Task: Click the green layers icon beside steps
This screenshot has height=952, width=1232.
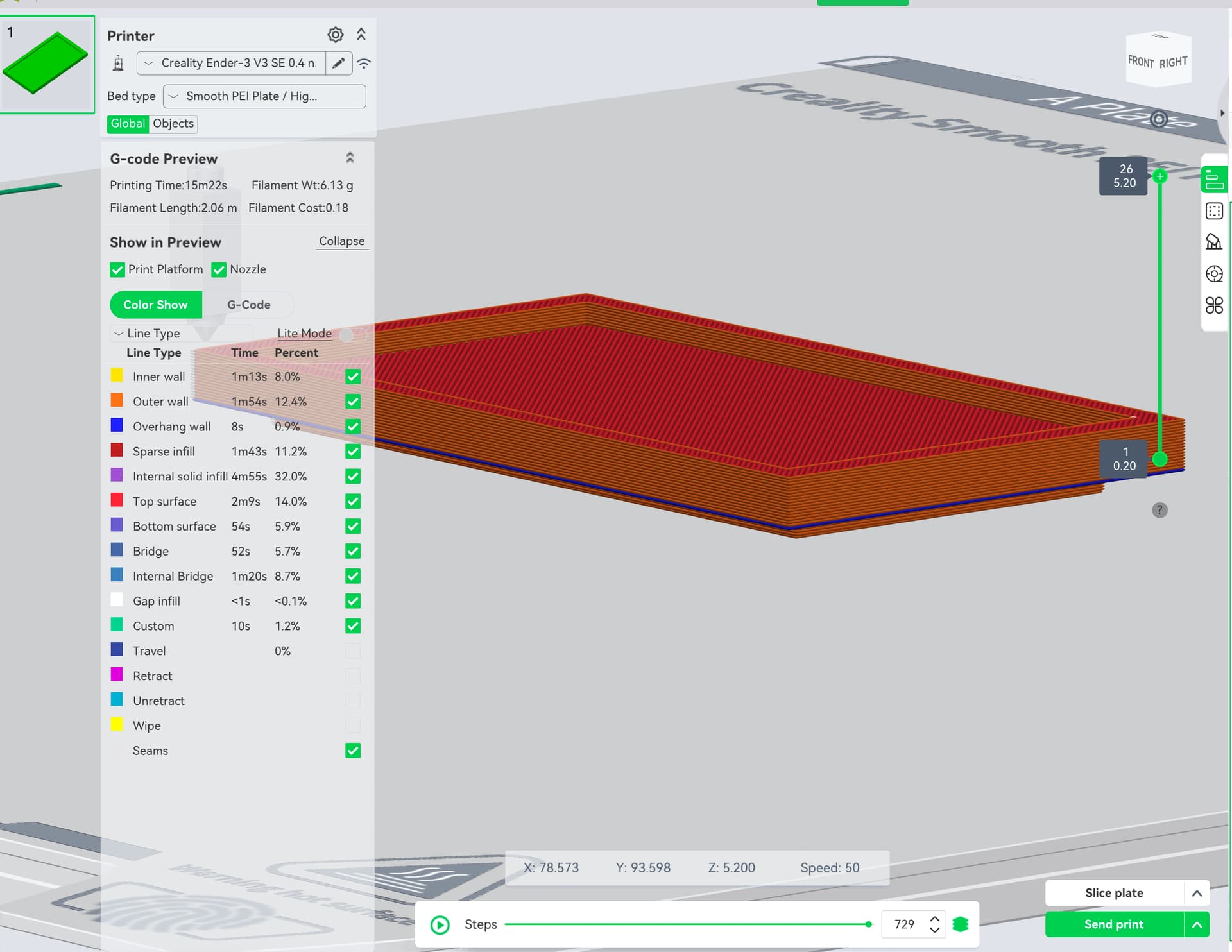Action: pos(961,924)
